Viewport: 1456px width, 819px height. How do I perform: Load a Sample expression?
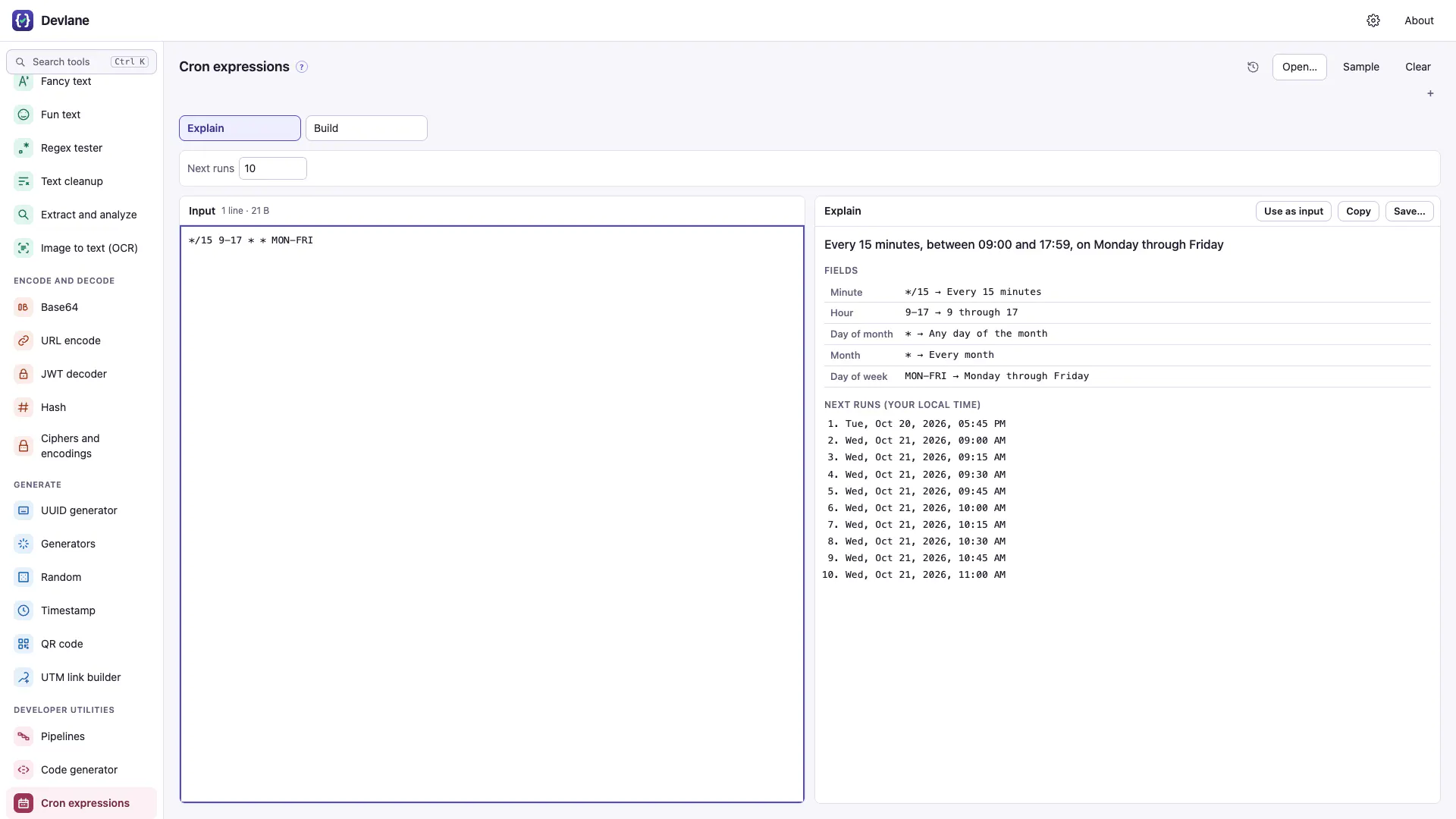click(x=1360, y=67)
